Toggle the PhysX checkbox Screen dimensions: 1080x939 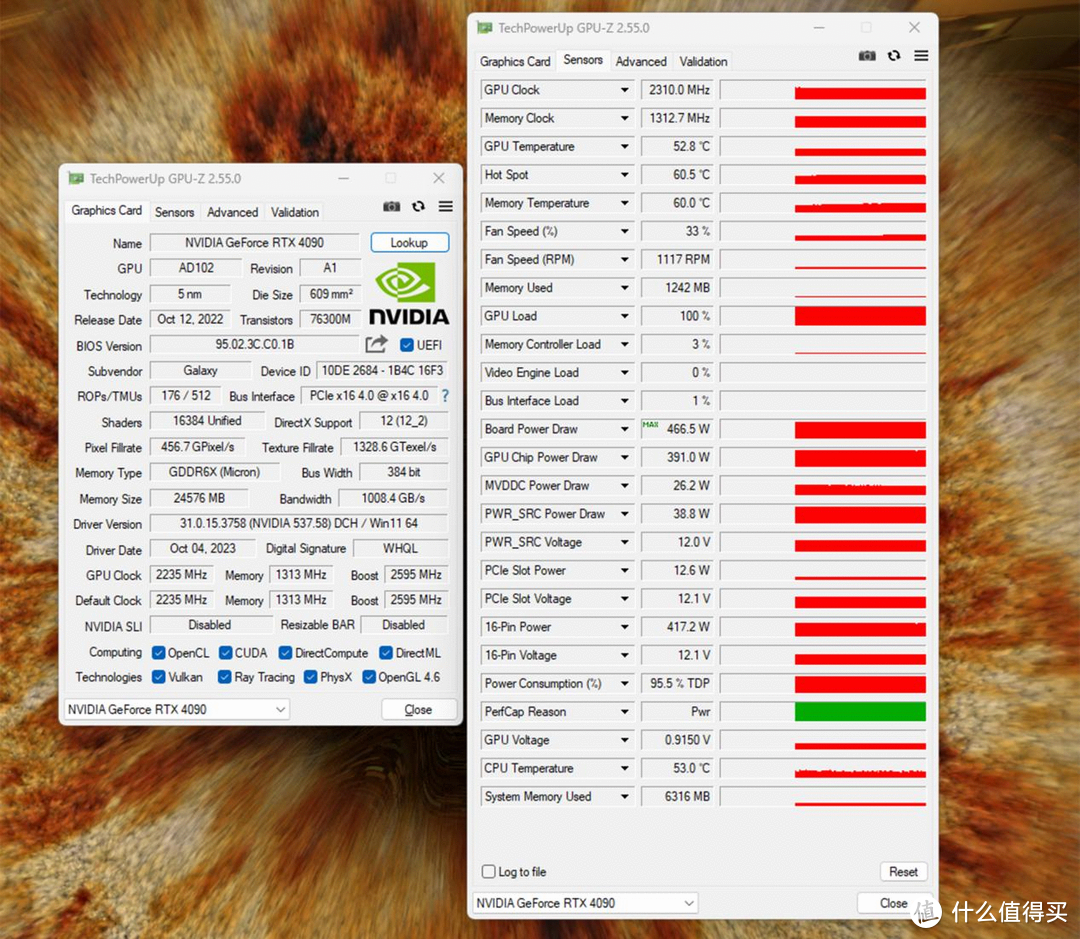(x=310, y=677)
